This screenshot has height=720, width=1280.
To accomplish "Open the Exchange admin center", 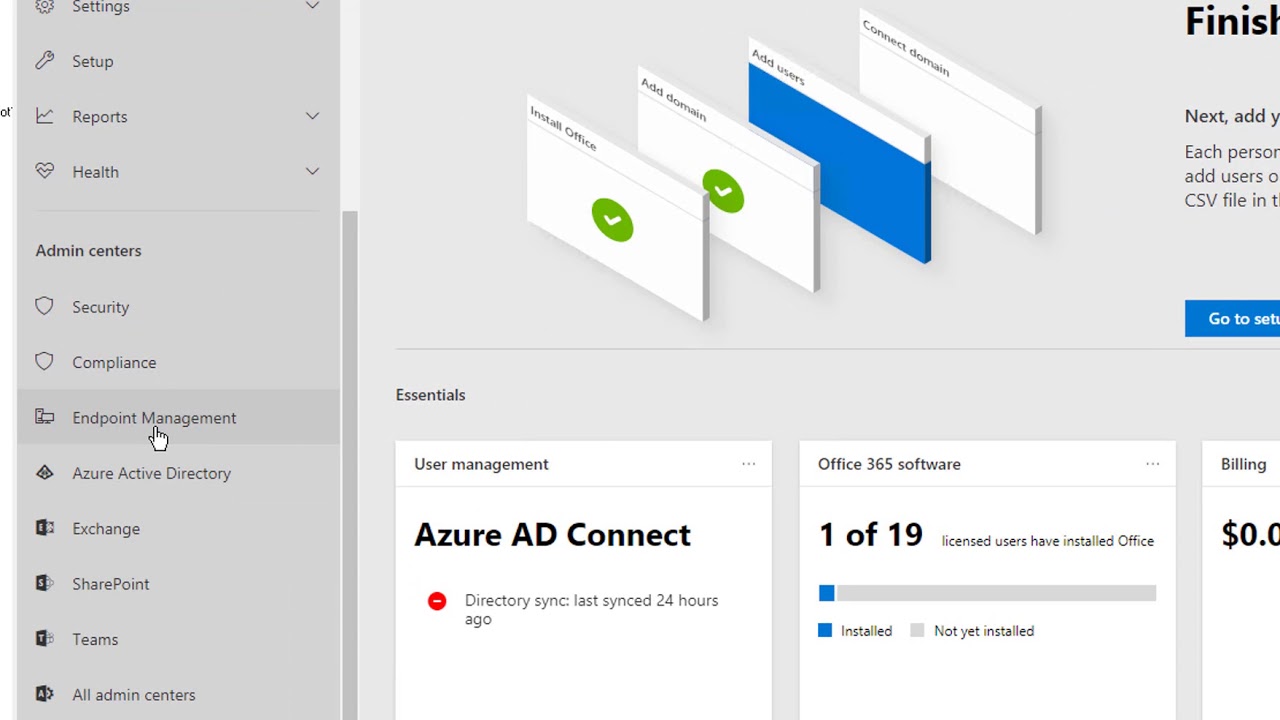I will click(178, 528).
